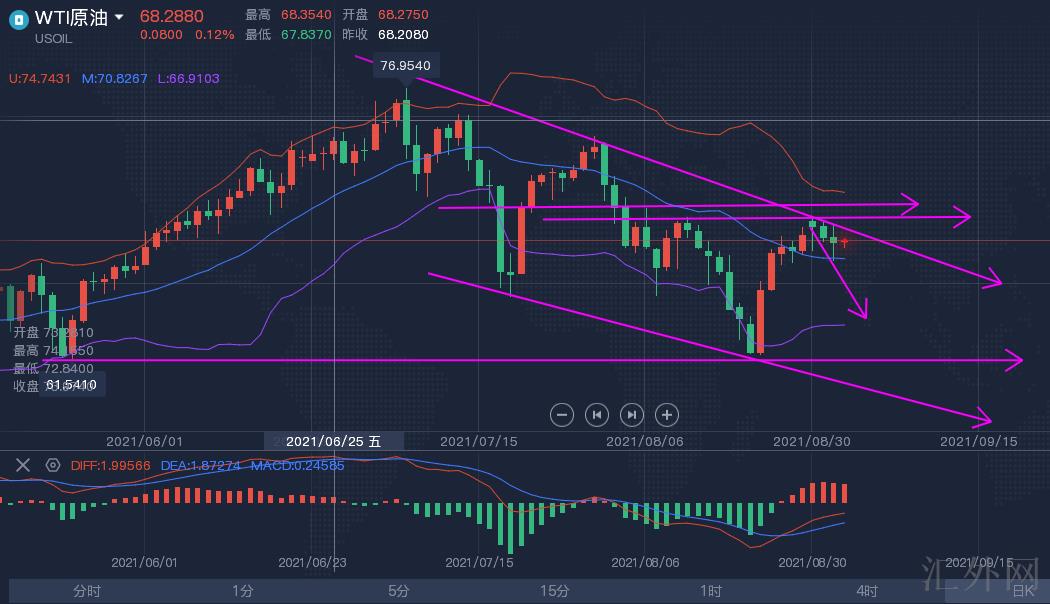
Task: Switch to 分时 timeframe tab
Action: 87,591
